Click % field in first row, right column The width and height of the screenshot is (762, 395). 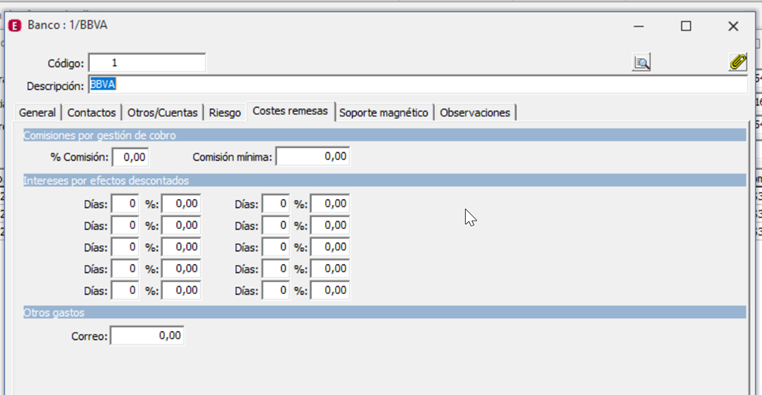tap(330, 204)
